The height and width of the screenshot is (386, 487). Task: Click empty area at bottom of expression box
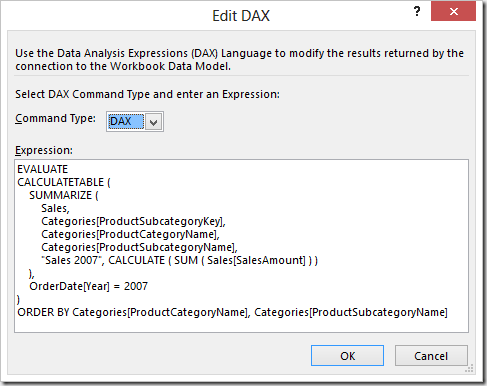(241, 325)
